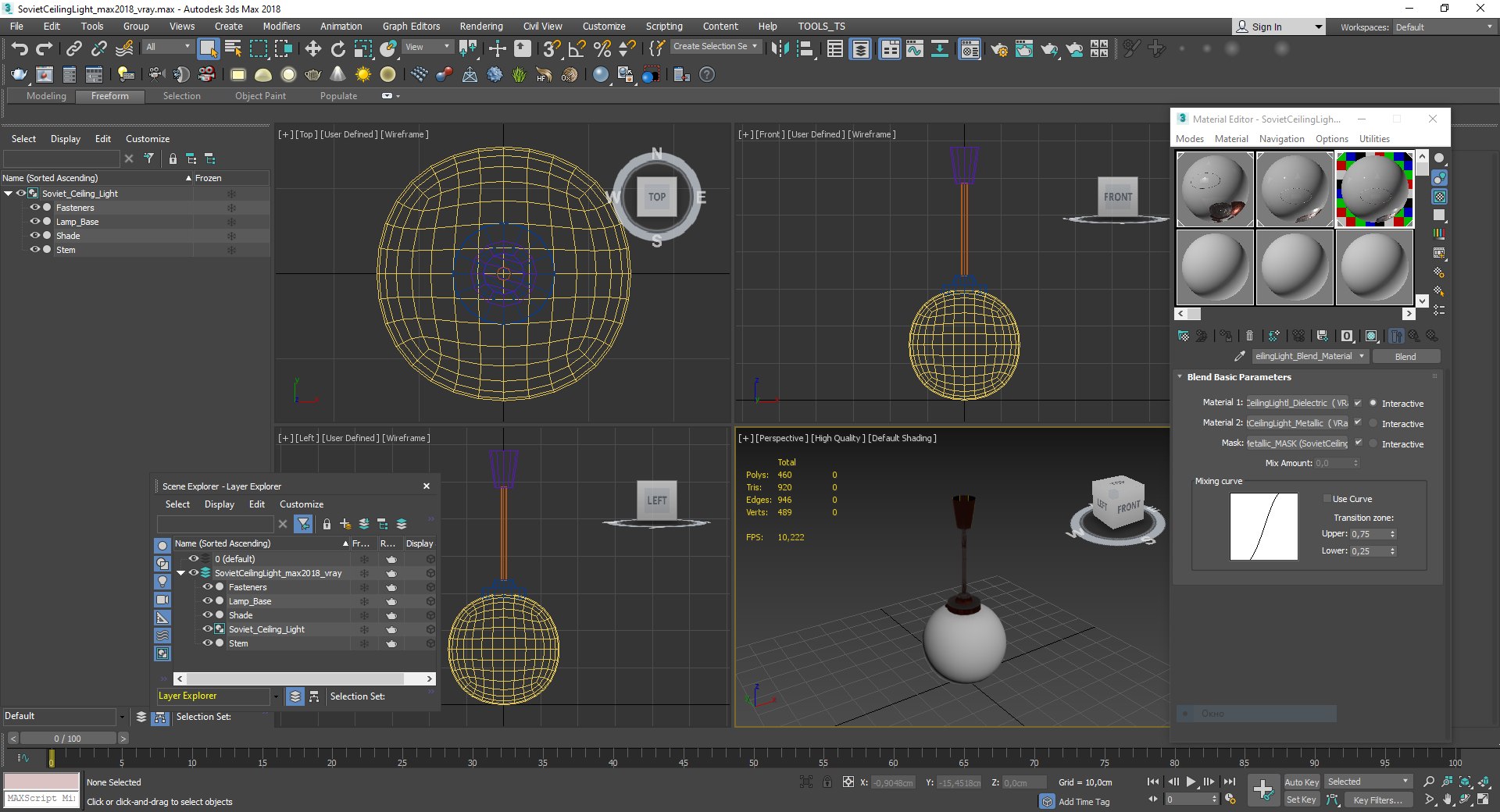Click the Set Key button
Screen dimensions: 1500x812
(1302, 800)
